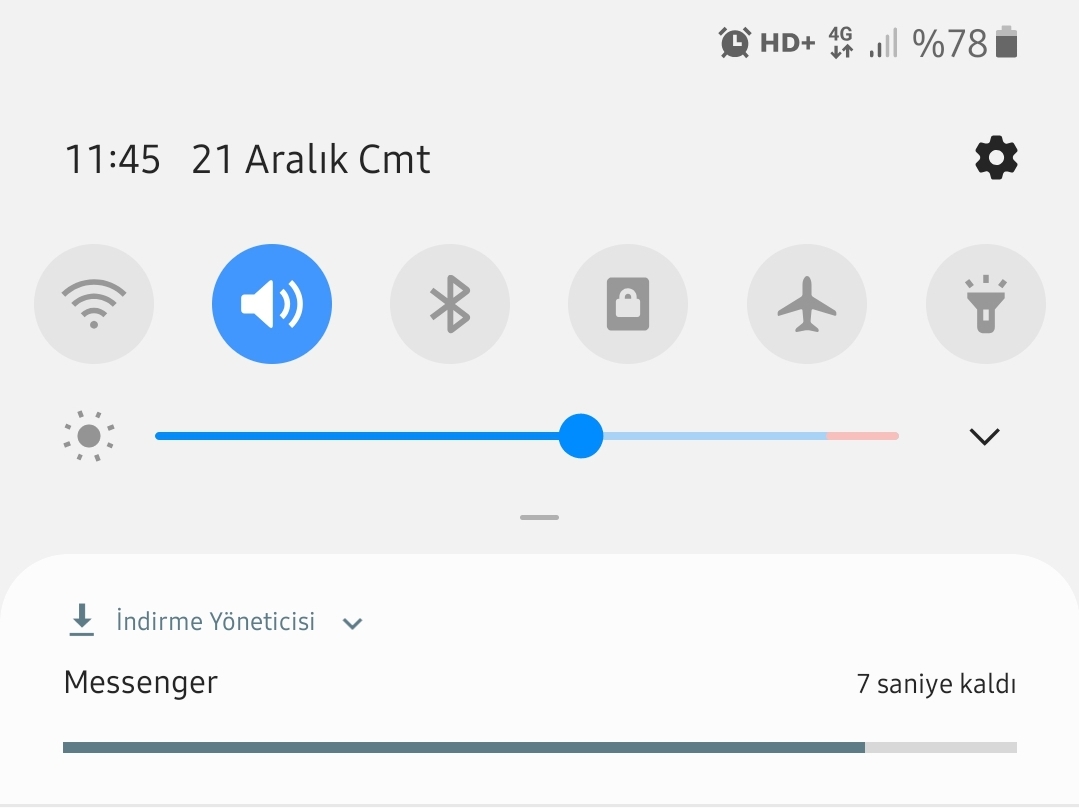Image resolution: width=1079 pixels, height=808 pixels.
Task: Tap the 11:45 clock text
Action: (113, 159)
